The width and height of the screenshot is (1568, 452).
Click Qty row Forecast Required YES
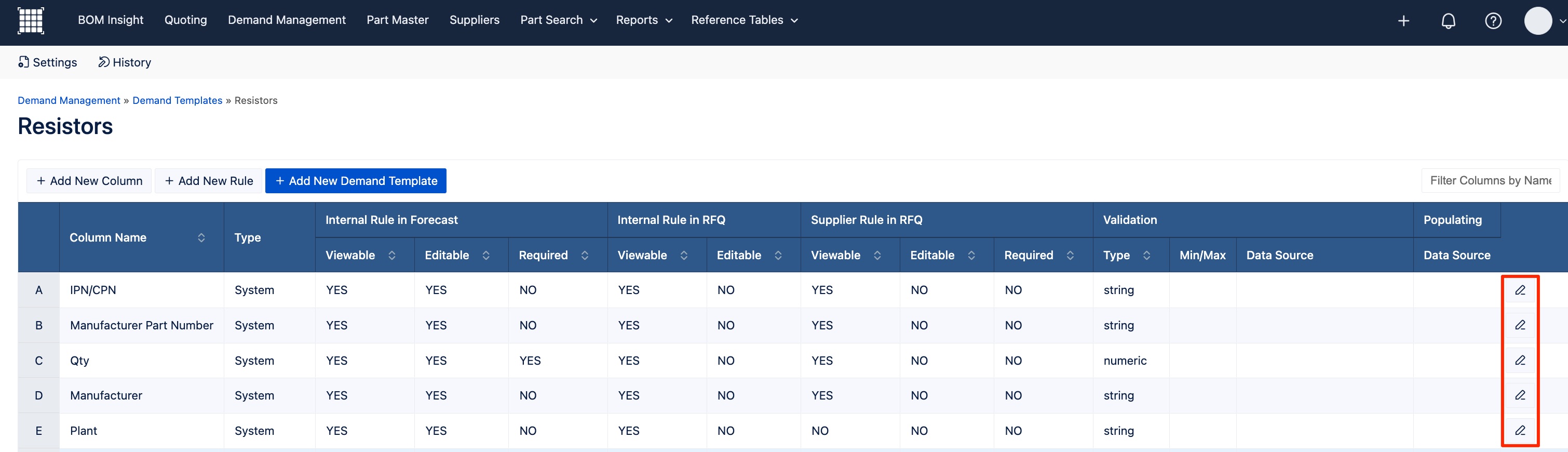click(530, 361)
